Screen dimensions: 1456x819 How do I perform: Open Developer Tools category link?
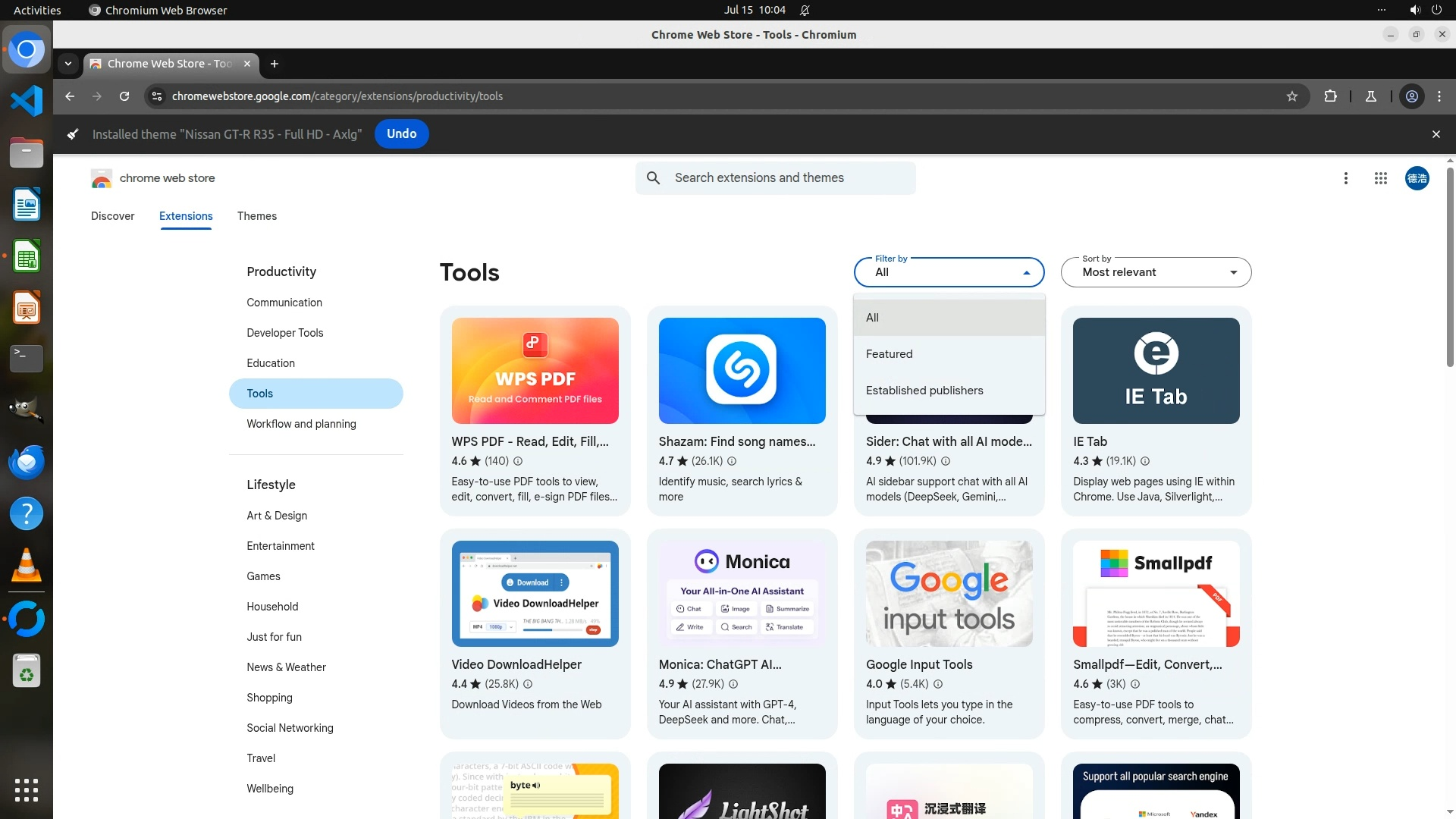point(284,333)
